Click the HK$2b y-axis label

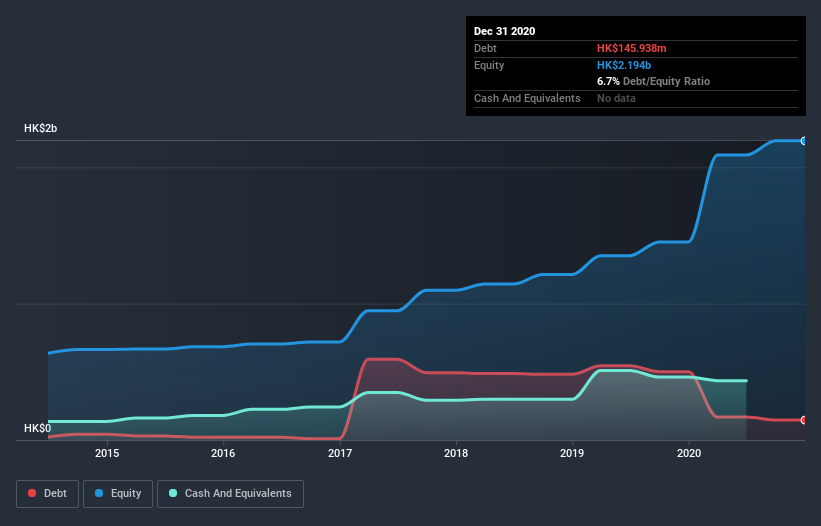click(x=40, y=128)
